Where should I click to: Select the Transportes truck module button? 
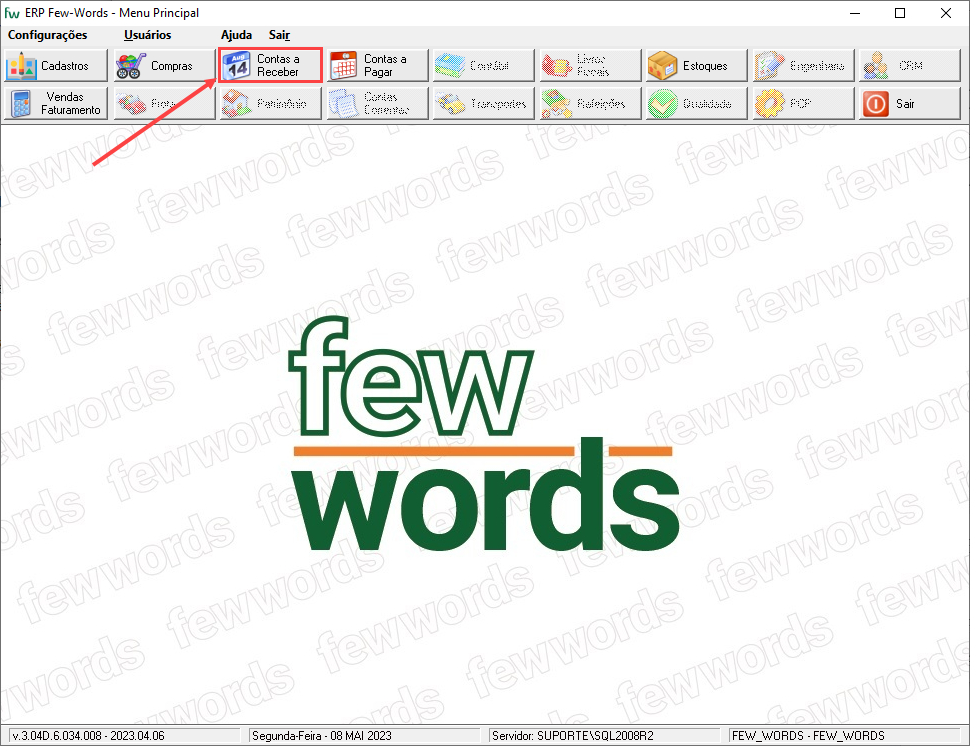[483, 103]
